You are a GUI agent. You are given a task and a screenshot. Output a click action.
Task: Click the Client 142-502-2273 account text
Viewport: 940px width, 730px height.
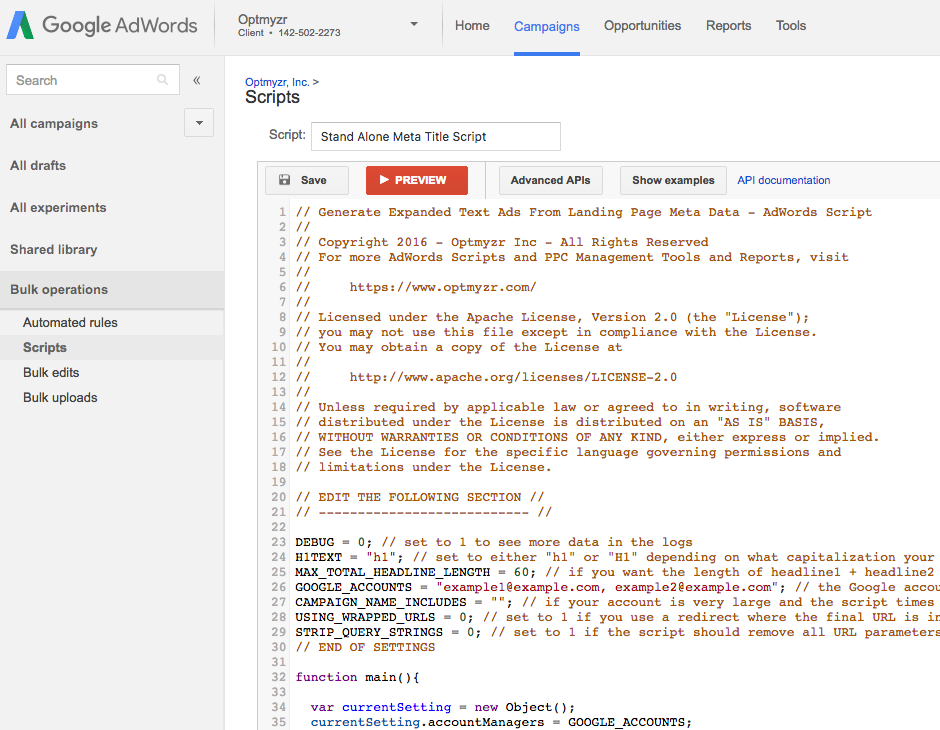(x=289, y=33)
